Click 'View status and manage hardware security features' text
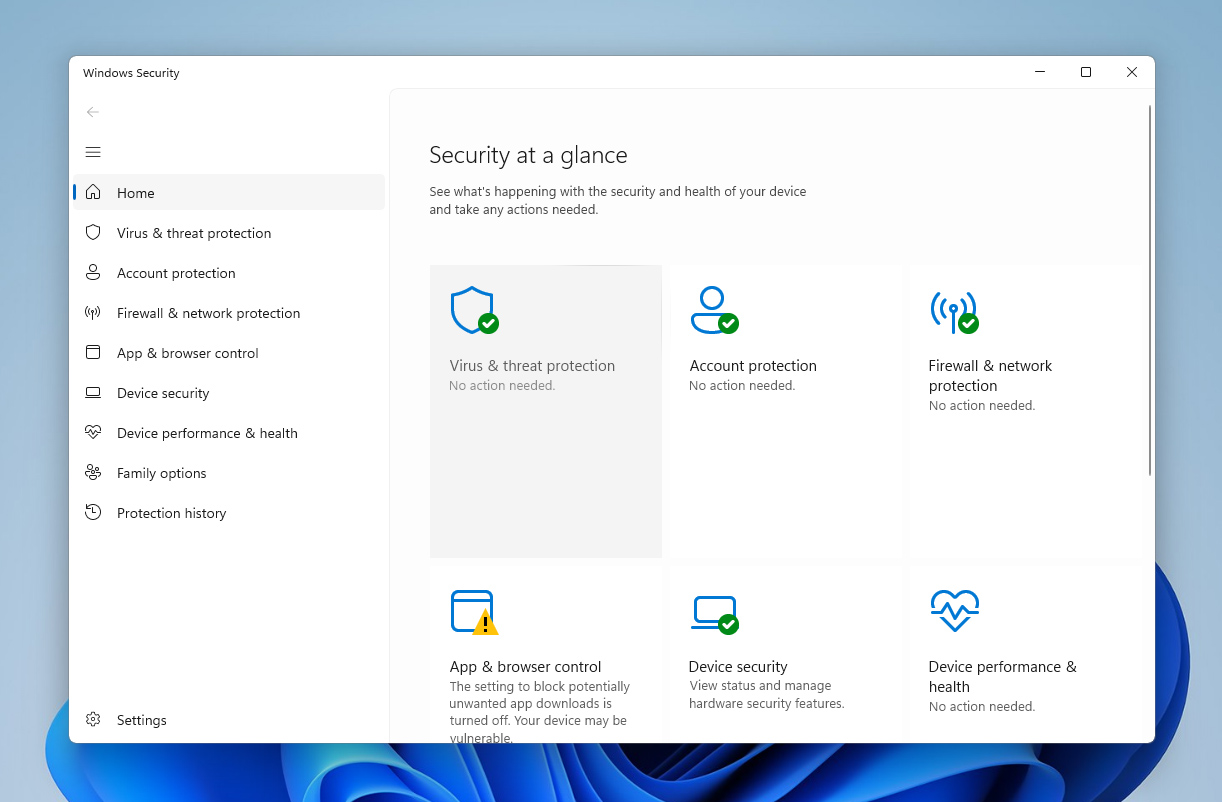Image resolution: width=1222 pixels, height=802 pixels. click(x=767, y=695)
